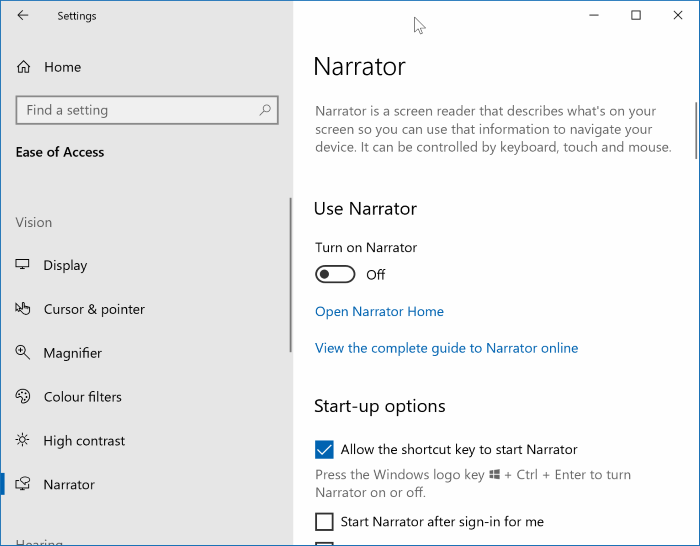Close the Settings window
Viewport: 700px width, 546px height.
[x=678, y=16]
